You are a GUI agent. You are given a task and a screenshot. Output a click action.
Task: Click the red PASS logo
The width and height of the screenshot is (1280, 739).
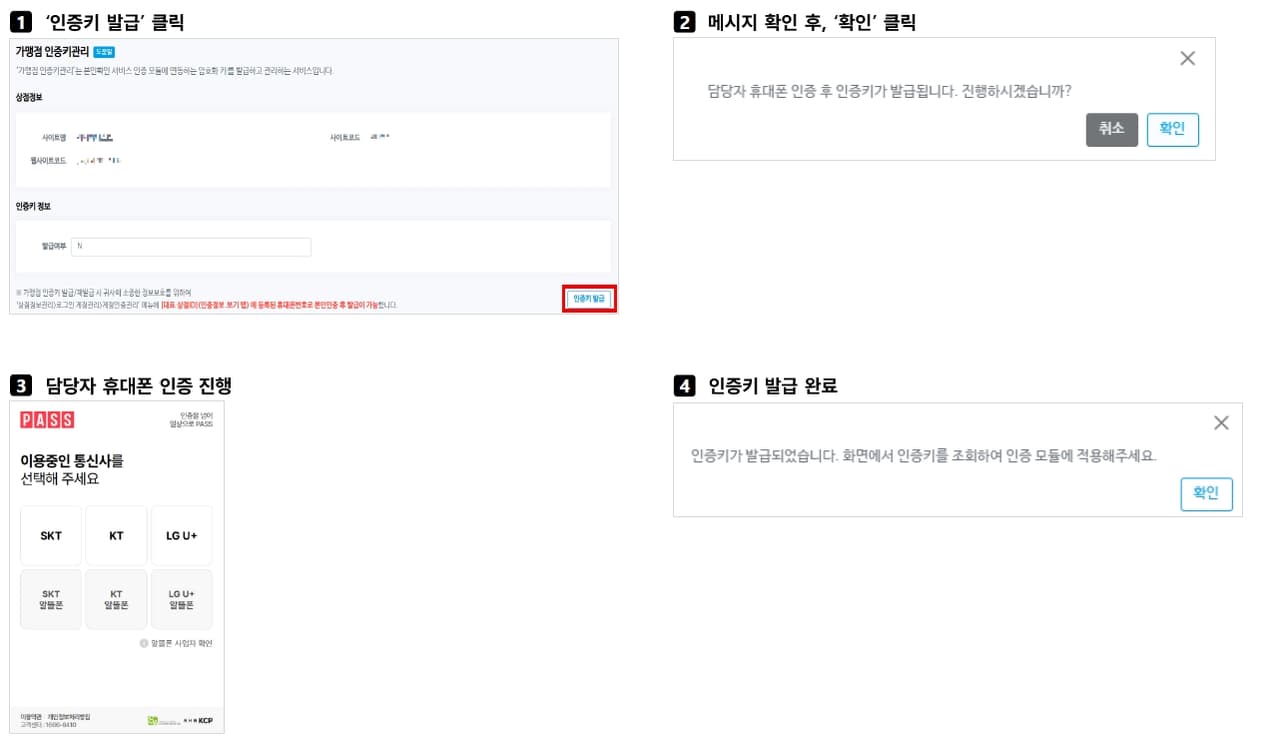click(x=47, y=420)
